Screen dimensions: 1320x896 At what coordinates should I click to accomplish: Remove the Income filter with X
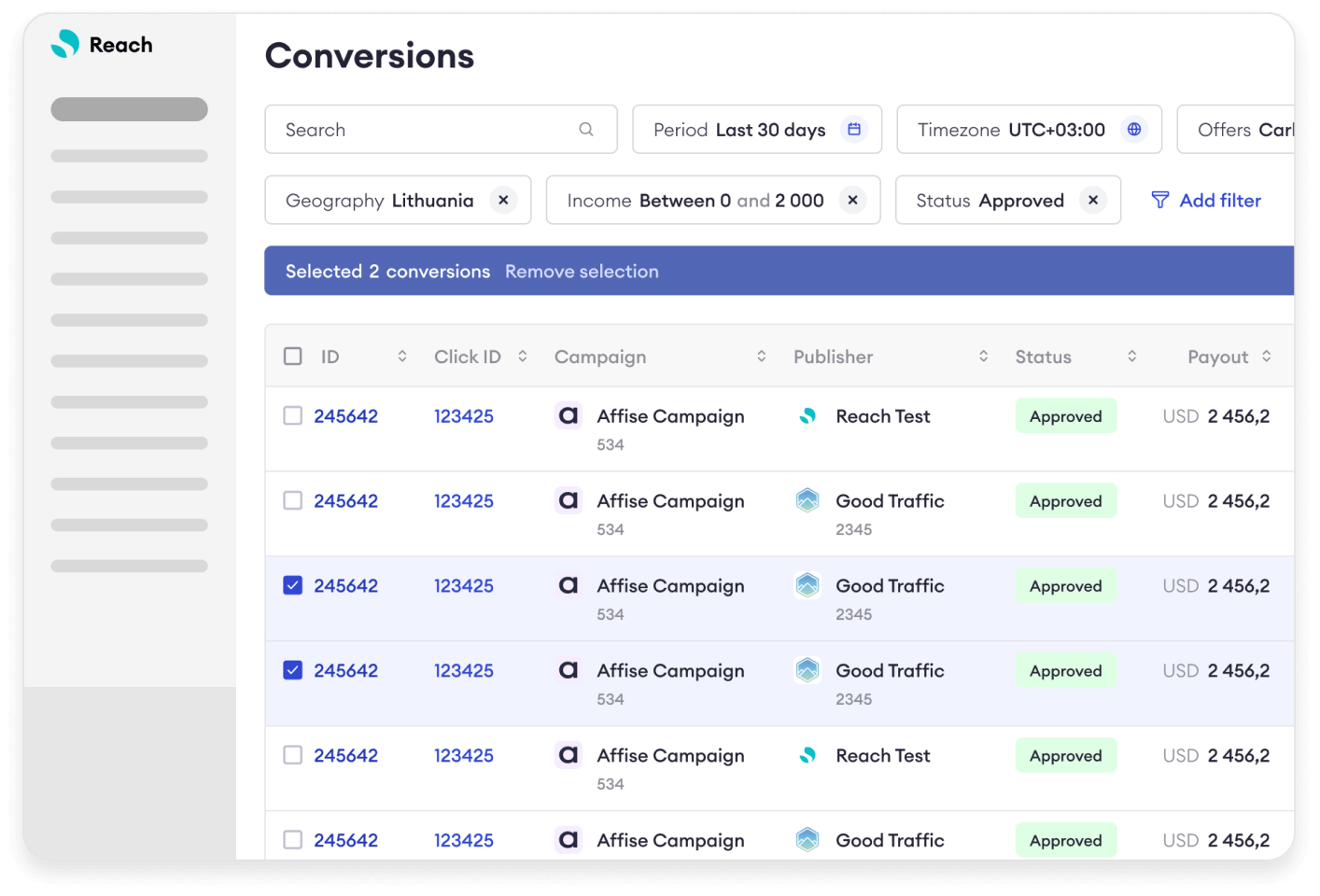(852, 200)
